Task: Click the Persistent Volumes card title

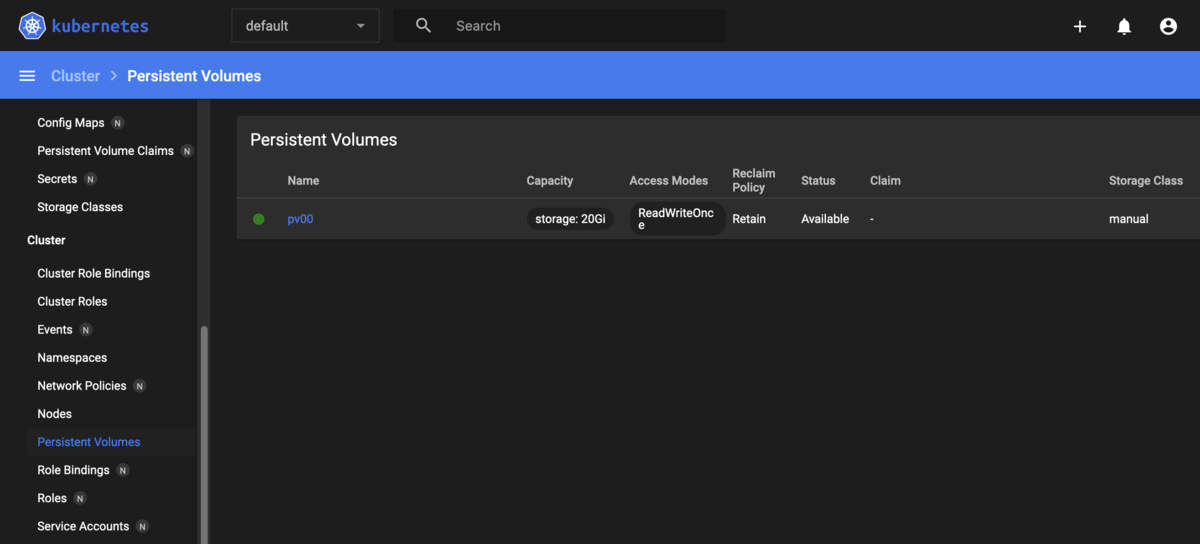Action: point(324,140)
